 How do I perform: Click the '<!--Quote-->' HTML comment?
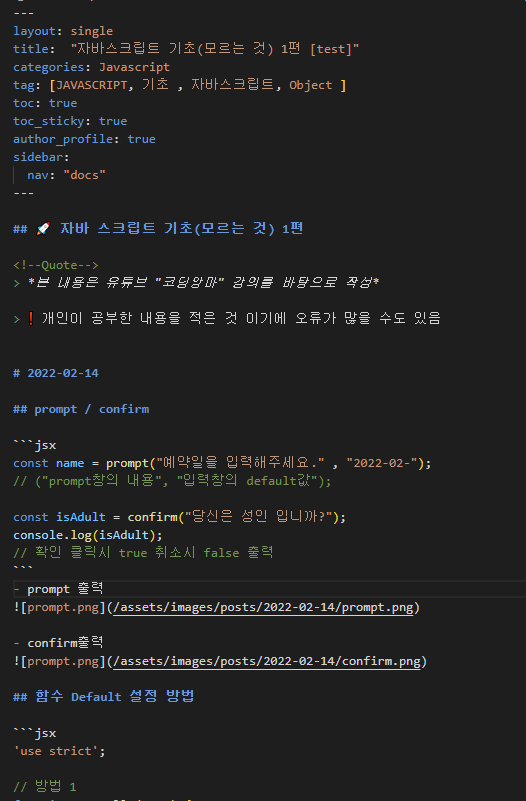coord(56,265)
